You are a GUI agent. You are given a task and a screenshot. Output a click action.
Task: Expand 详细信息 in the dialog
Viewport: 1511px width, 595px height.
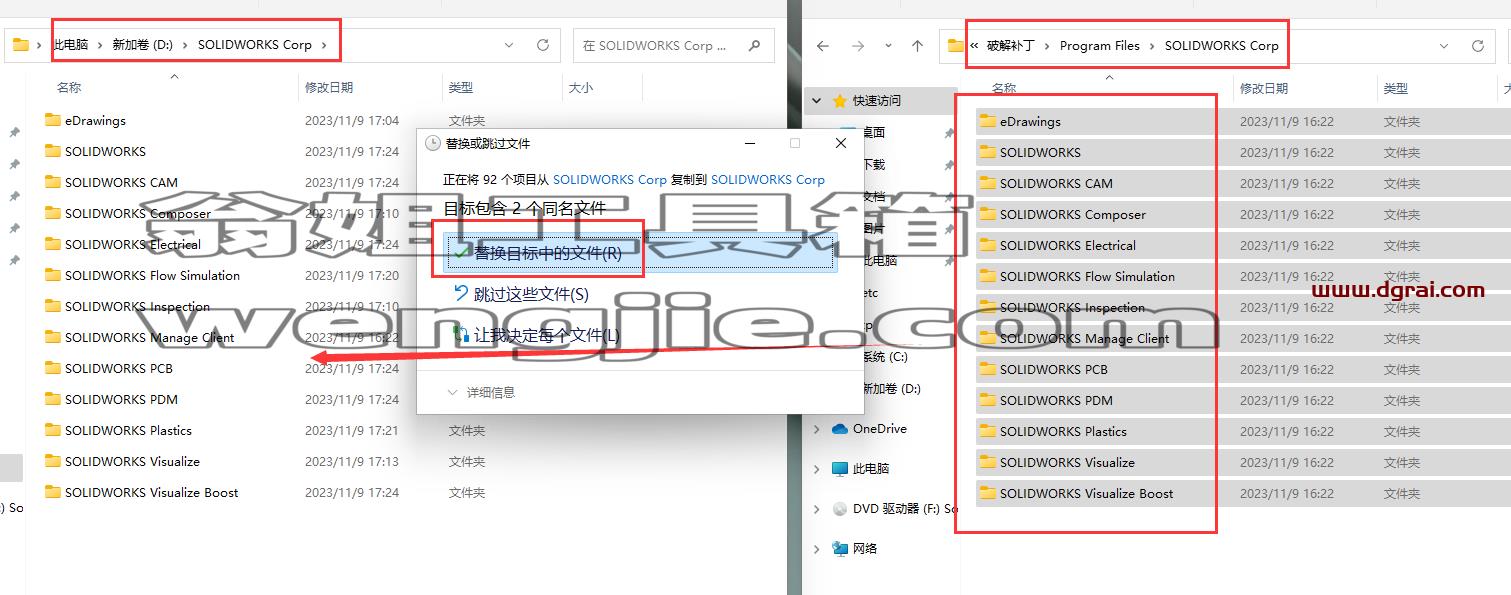coord(483,393)
